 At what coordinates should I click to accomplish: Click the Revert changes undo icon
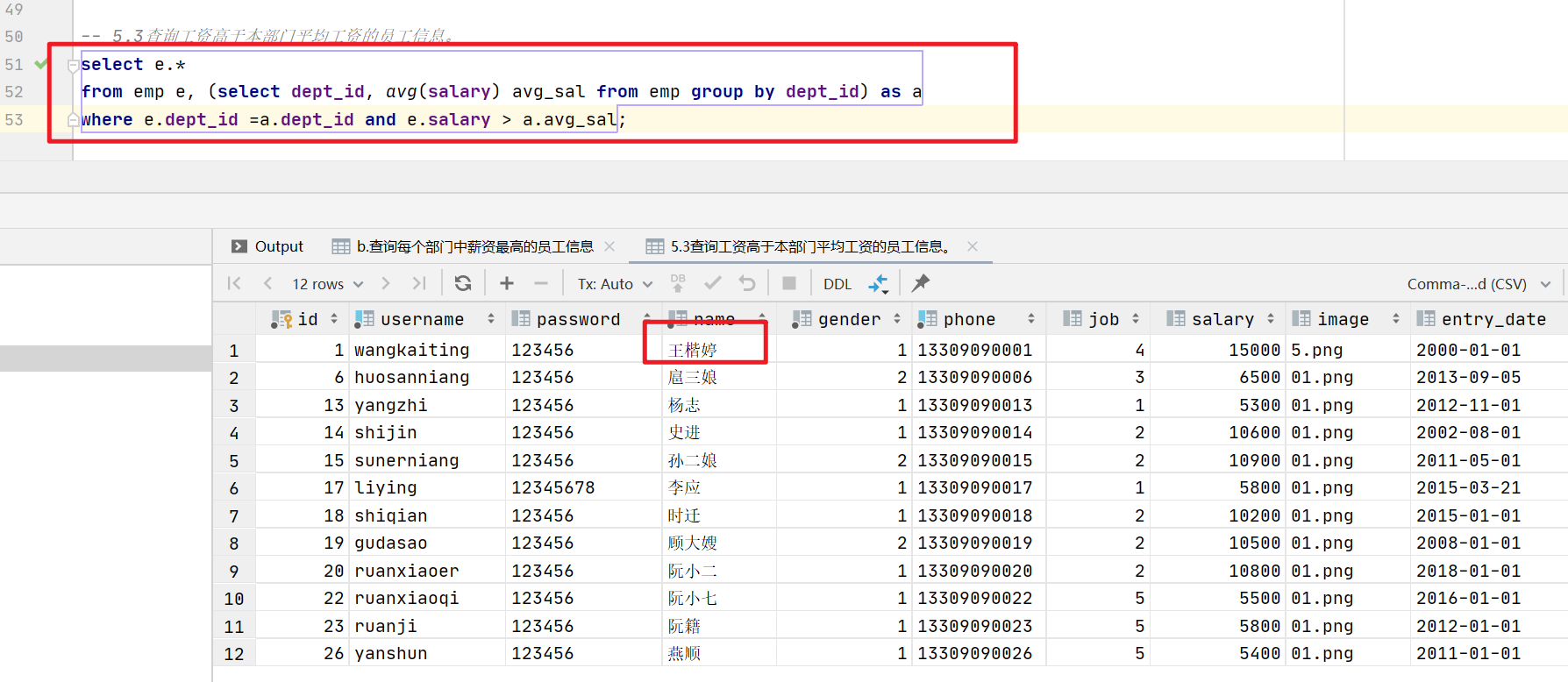747,283
